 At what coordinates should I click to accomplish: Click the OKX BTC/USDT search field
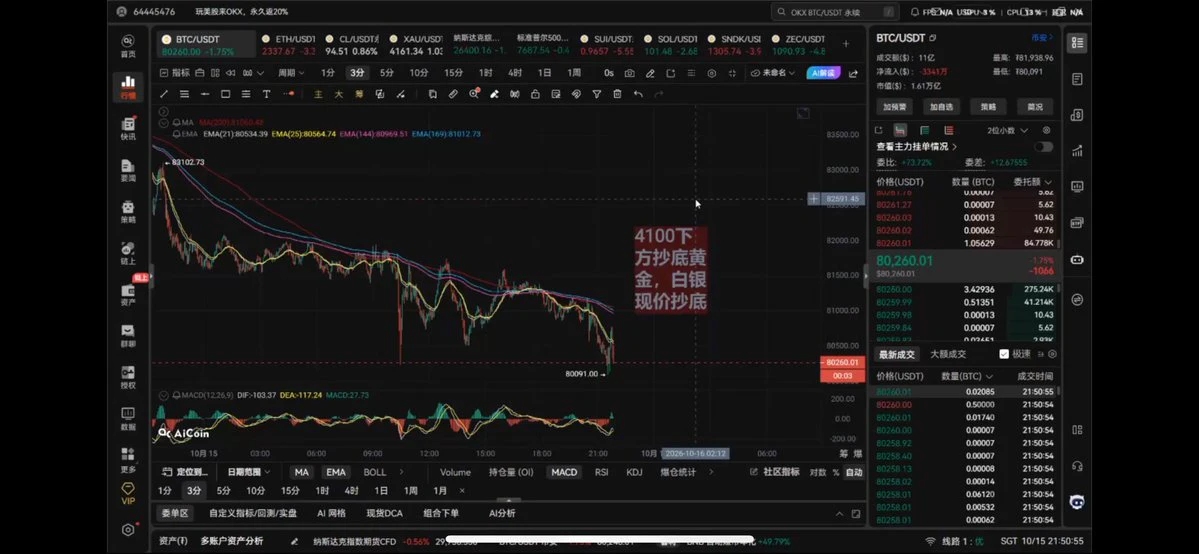(834, 12)
